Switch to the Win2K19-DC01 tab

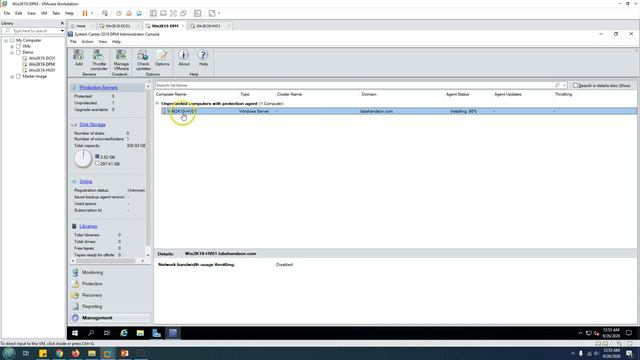pos(118,26)
